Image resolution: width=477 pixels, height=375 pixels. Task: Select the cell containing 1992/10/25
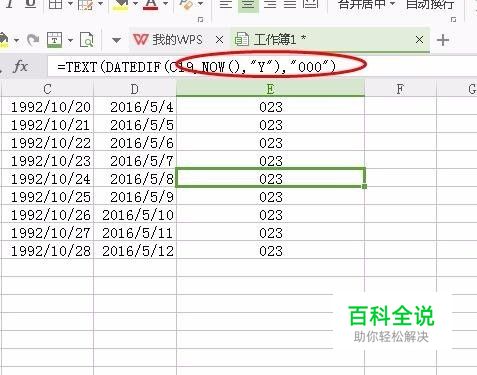tap(47, 197)
